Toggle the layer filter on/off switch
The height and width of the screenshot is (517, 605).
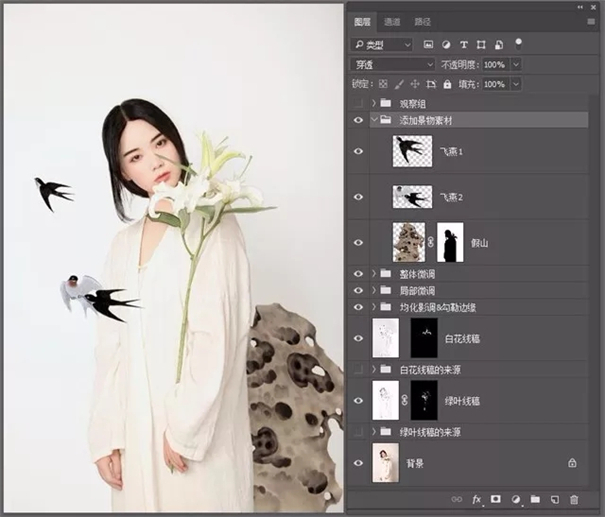click(x=518, y=43)
